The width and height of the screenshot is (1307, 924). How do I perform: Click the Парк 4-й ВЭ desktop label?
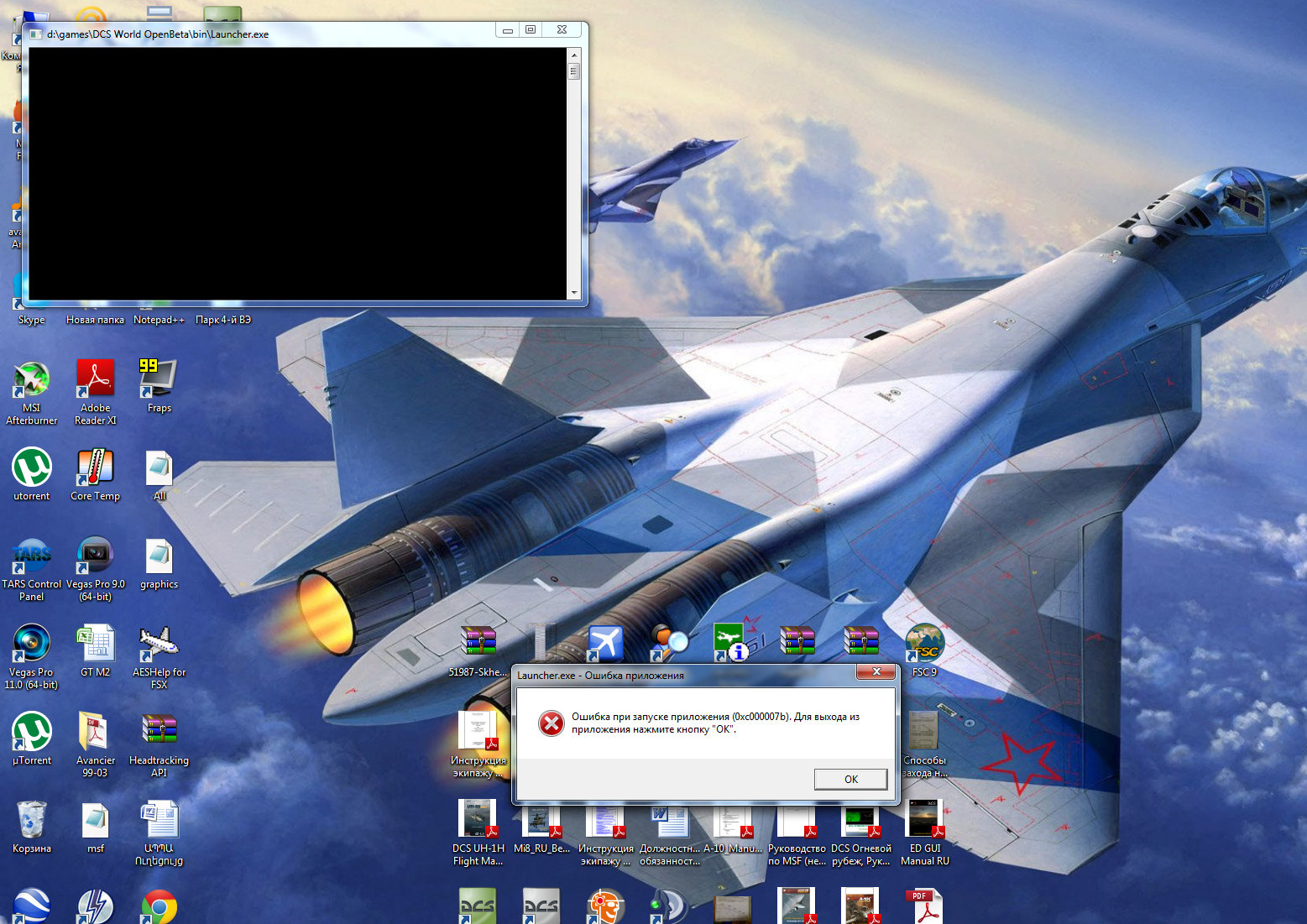click(x=223, y=320)
